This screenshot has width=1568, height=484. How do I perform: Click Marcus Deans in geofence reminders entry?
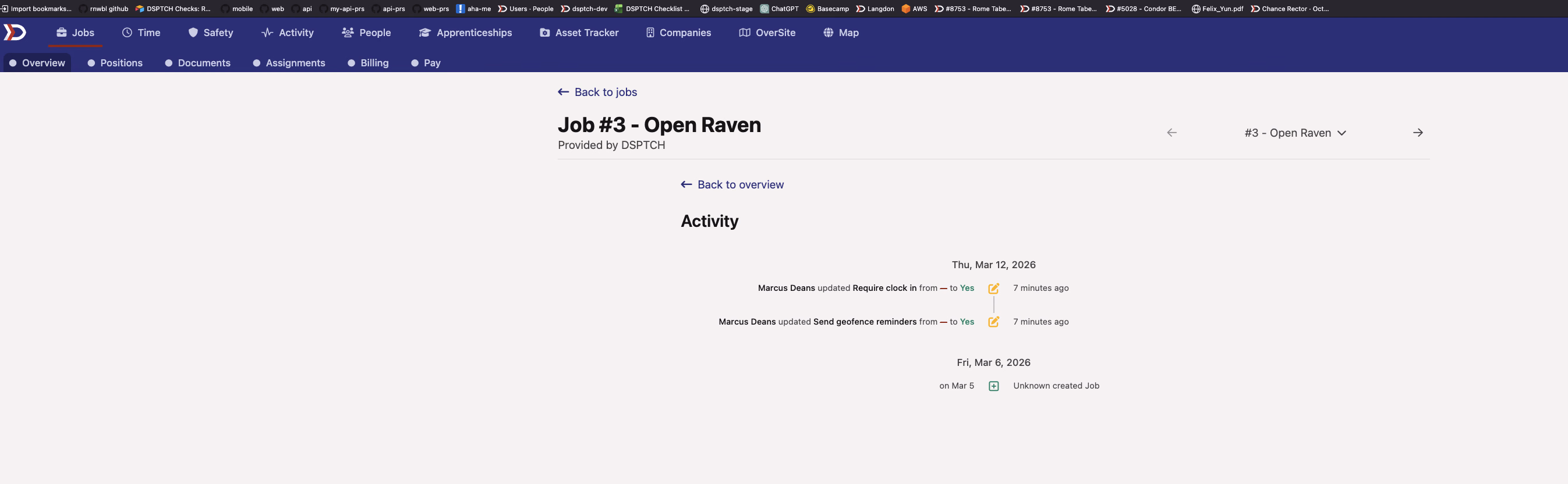747,322
